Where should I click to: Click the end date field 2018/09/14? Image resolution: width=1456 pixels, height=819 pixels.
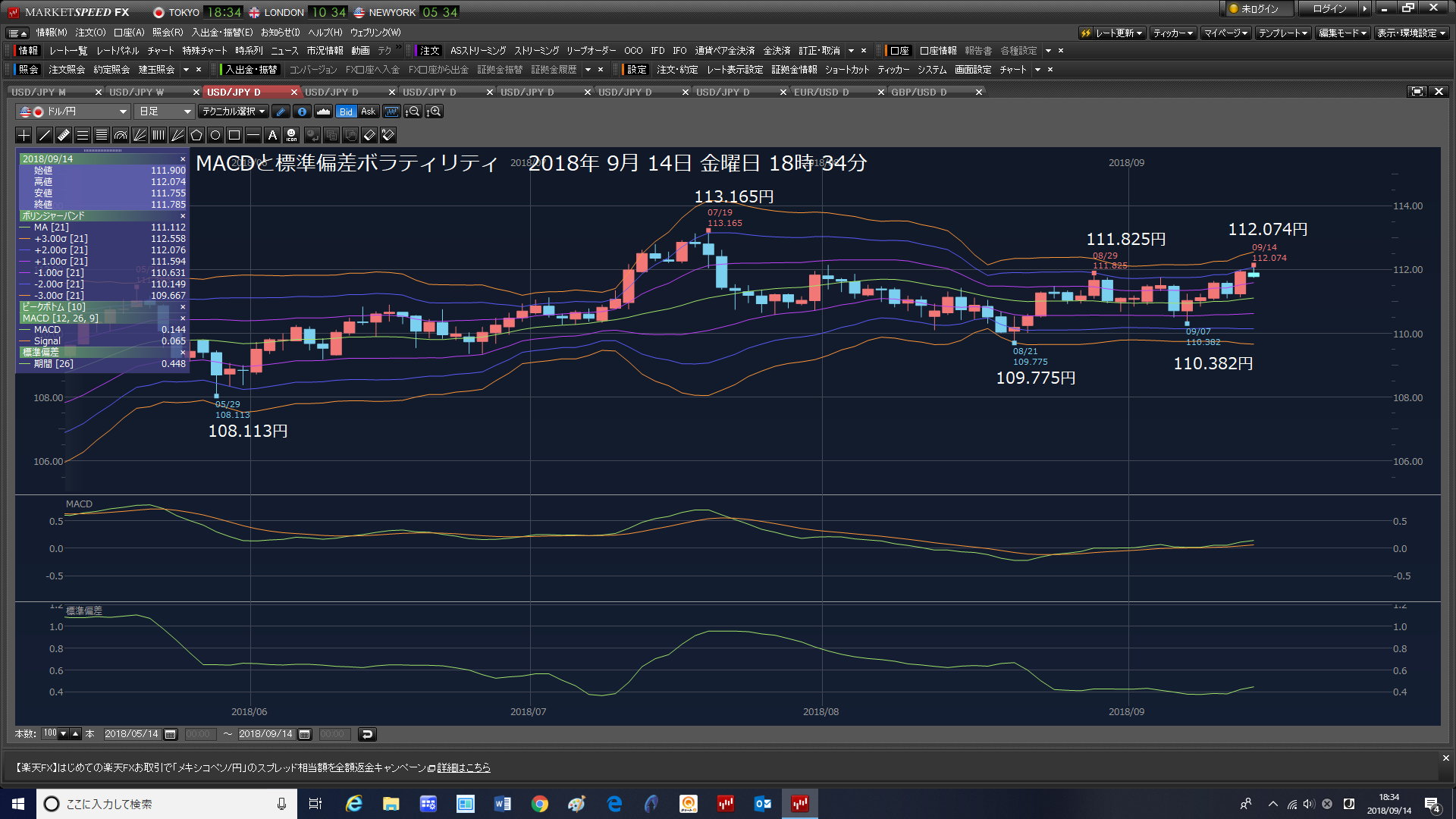(266, 734)
